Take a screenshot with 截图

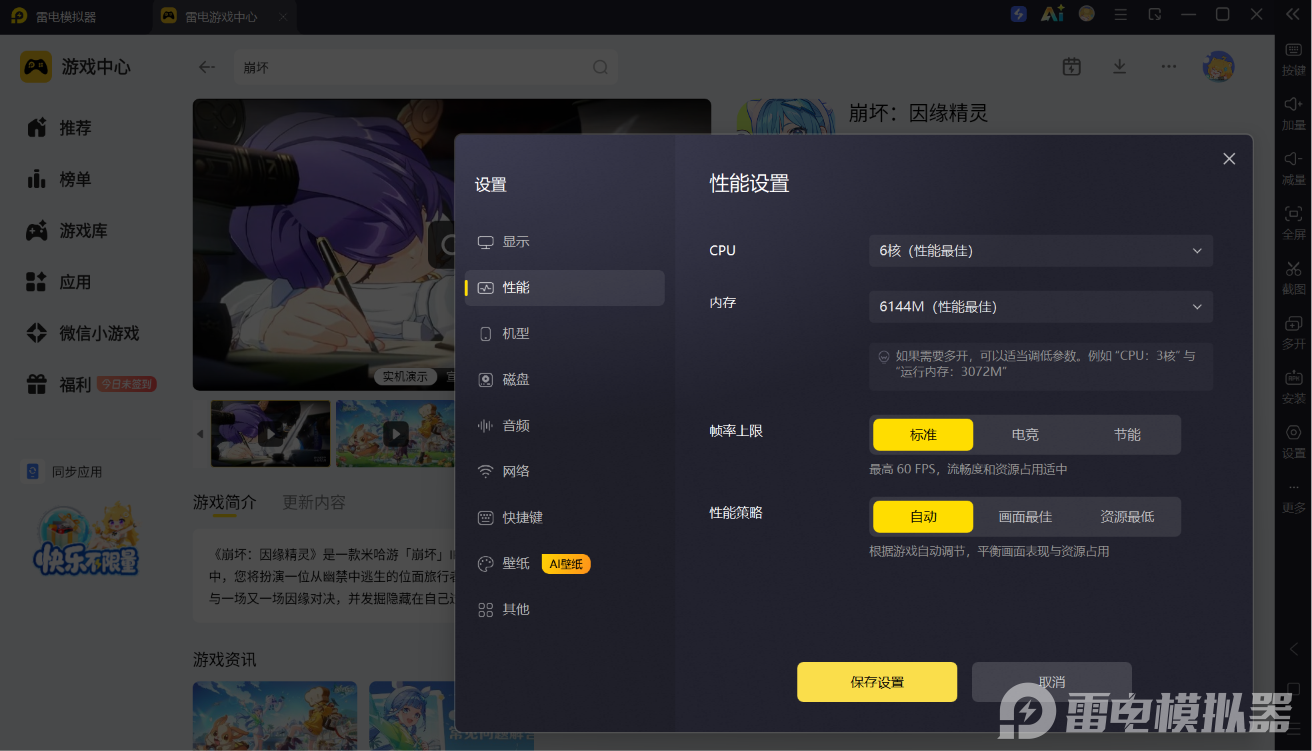pos(1293,277)
